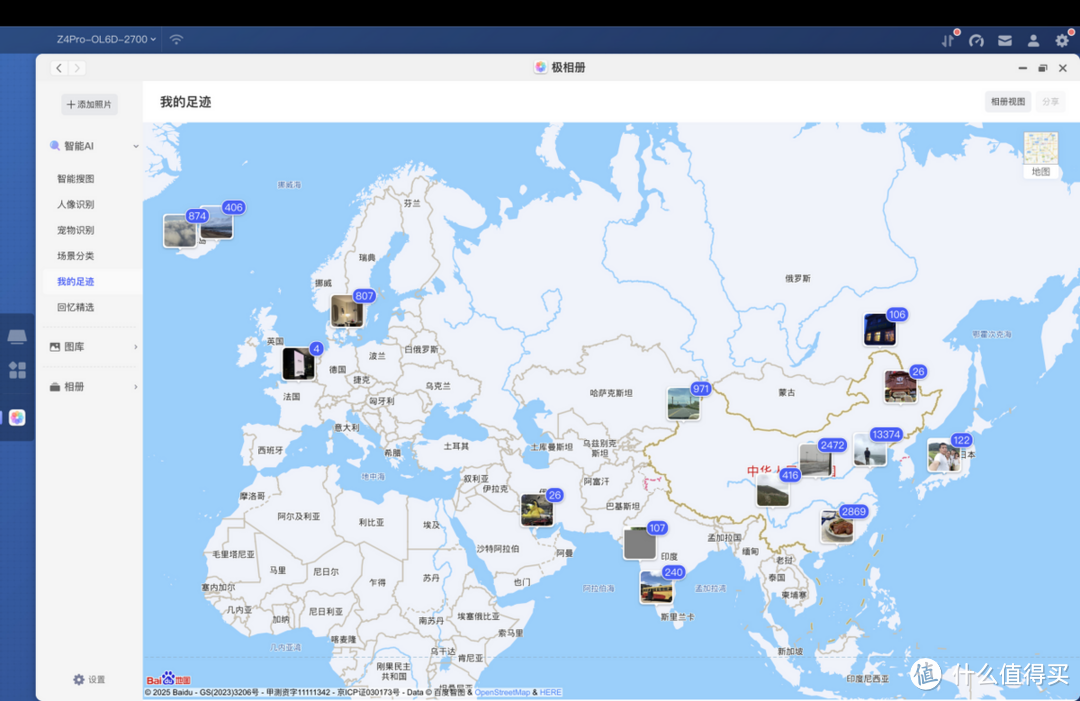Switch map type using 地图 thumbnail
The width and height of the screenshot is (1080, 701).
tap(1040, 155)
